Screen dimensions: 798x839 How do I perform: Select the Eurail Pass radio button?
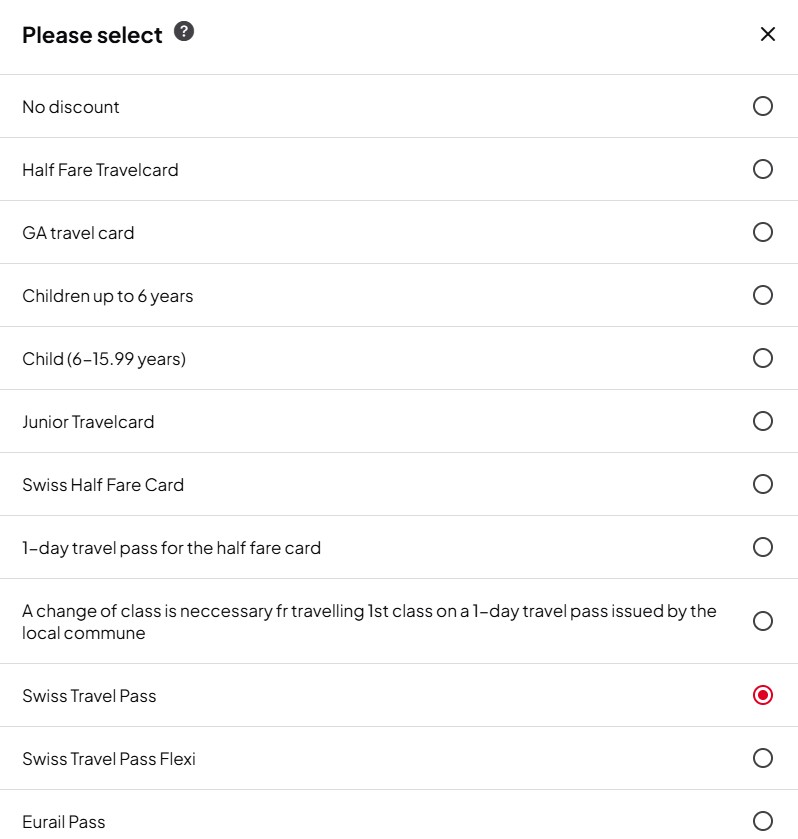[x=762, y=821]
